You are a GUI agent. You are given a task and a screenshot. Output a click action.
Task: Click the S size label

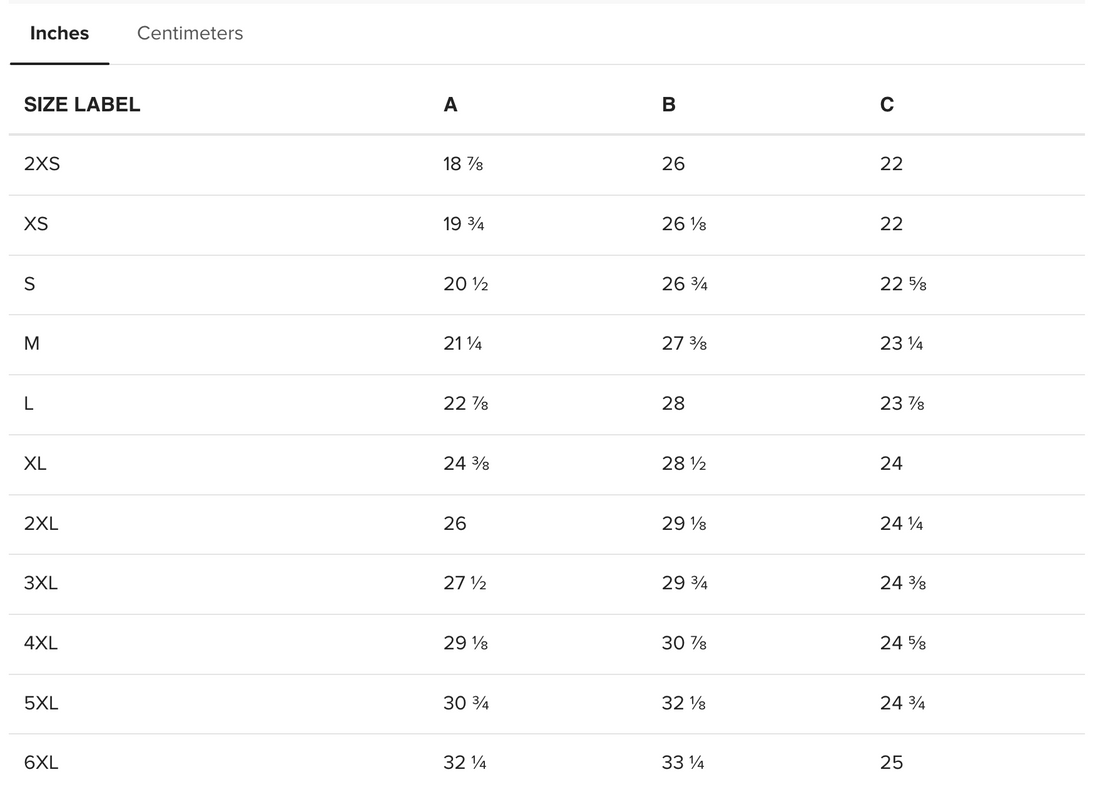30,284
